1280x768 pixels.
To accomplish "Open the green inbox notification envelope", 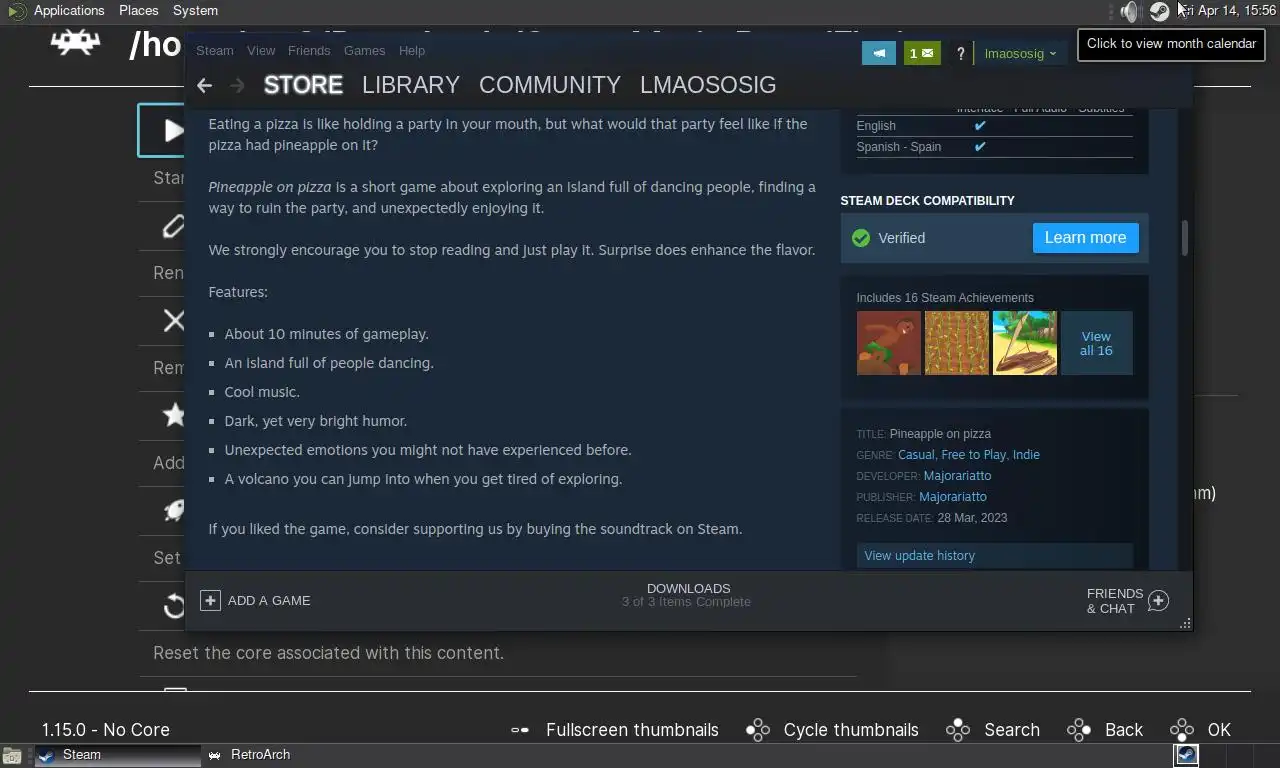I will point(922,53).
